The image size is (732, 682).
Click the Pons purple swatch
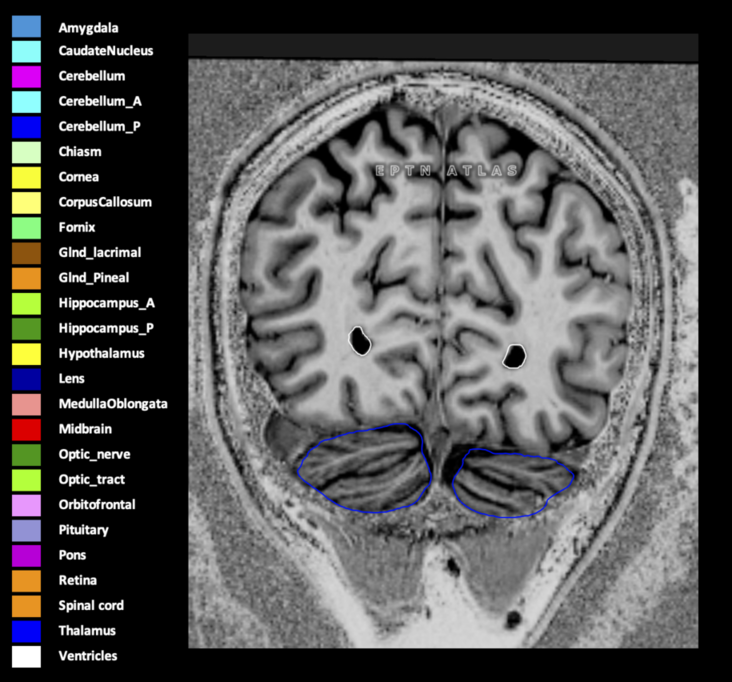tap(26, 556)
